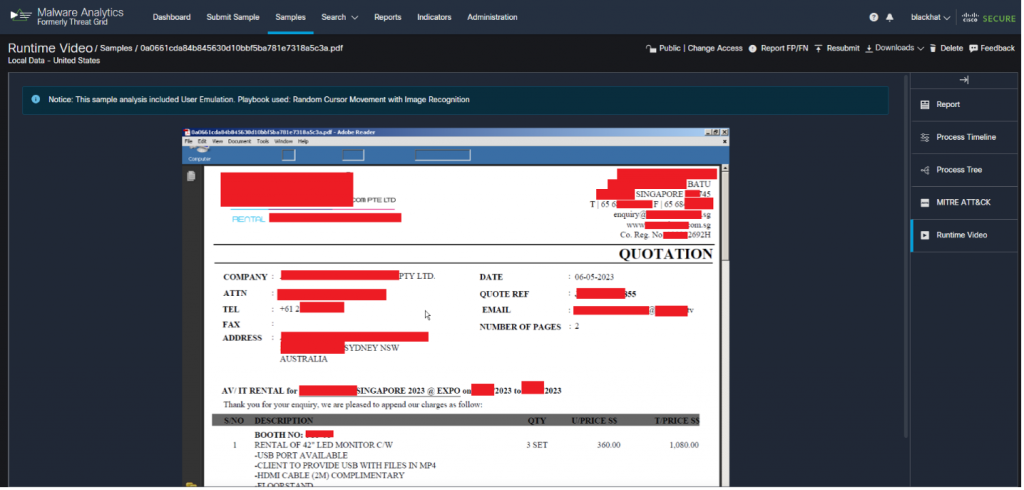Click the PDF viewer vertical scrollbar

click(726, 300)
